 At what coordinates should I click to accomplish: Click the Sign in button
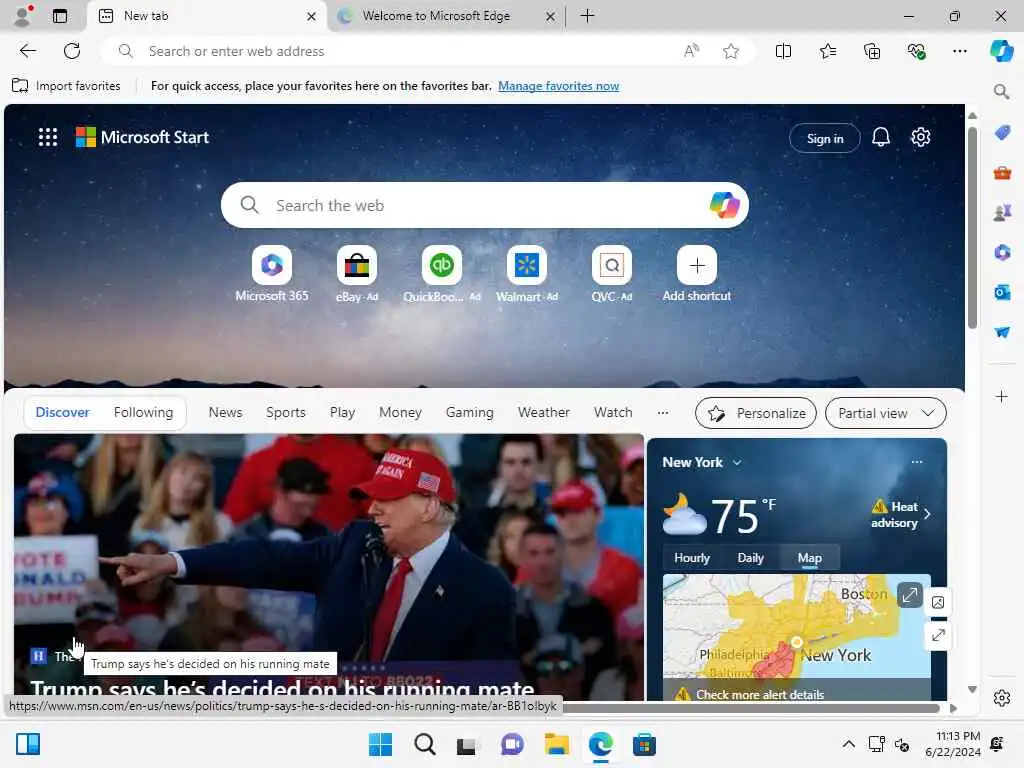(x=825, y=138)
